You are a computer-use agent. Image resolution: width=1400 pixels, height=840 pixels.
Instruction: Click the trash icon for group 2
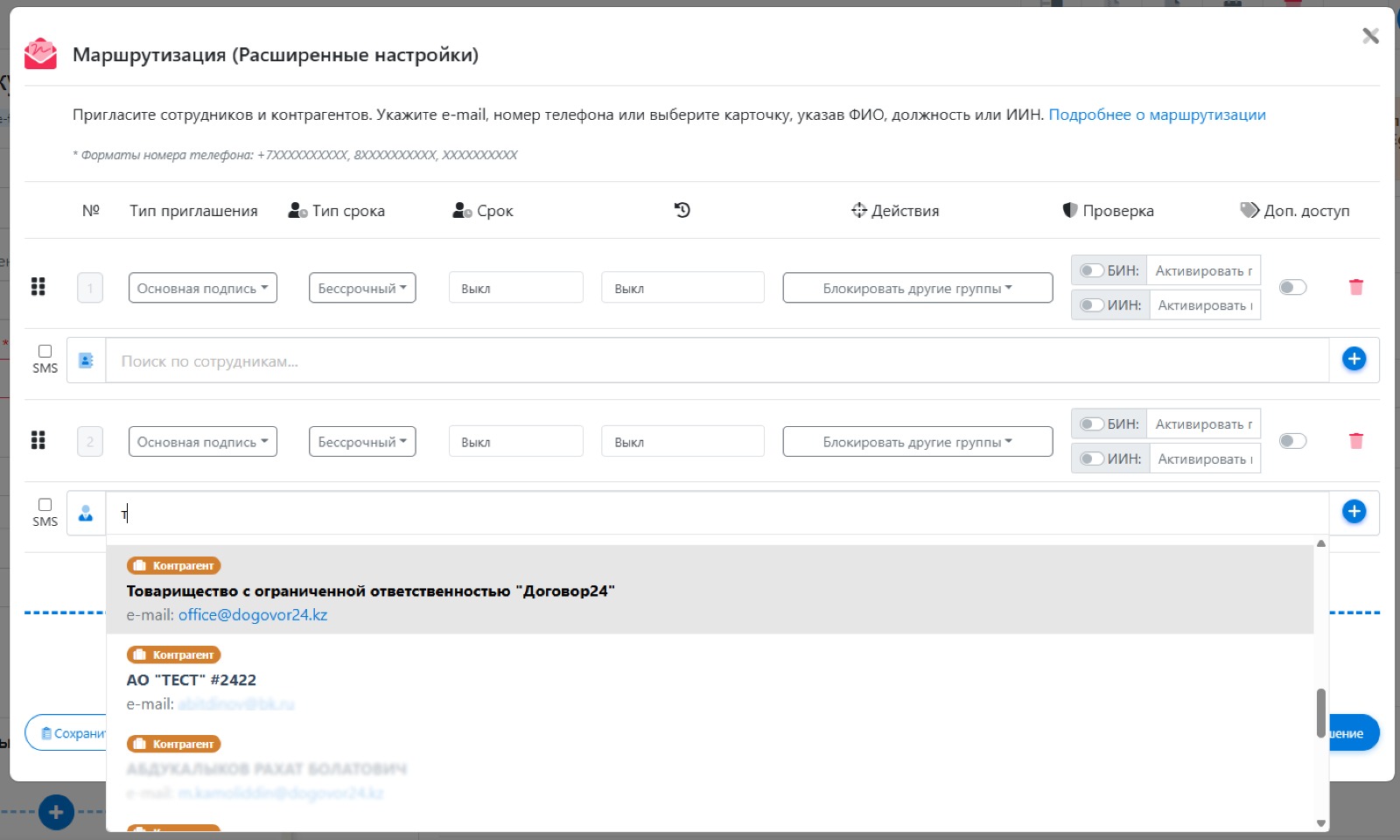tap(1355, 441)
